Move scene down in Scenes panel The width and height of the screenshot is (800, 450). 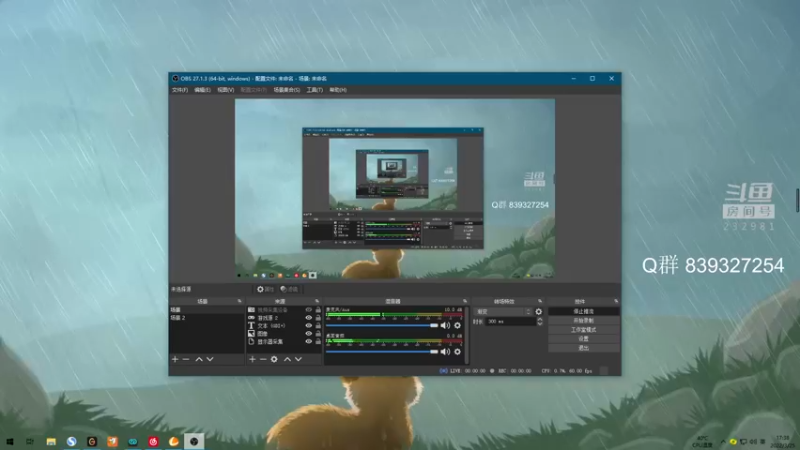pos(210,360)
